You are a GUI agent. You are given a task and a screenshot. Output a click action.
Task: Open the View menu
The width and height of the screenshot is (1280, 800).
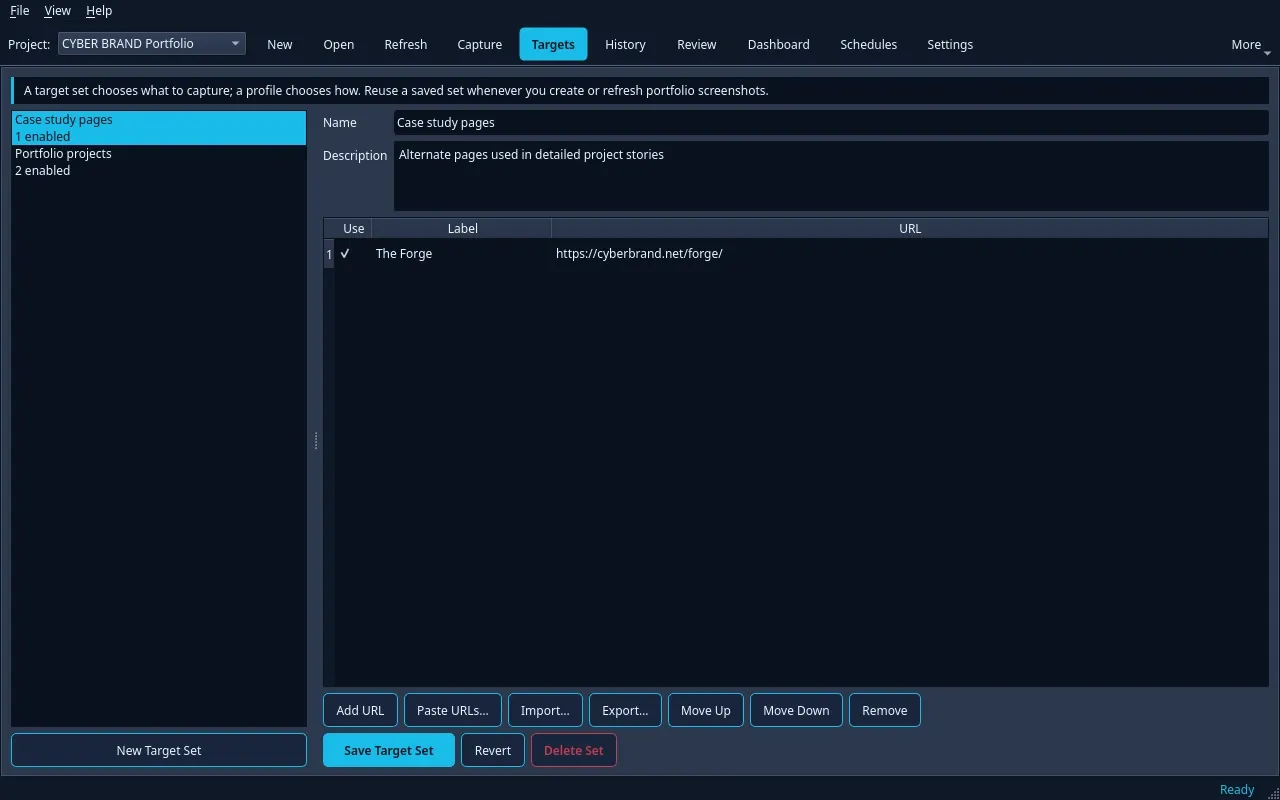[x=57, y=11]
